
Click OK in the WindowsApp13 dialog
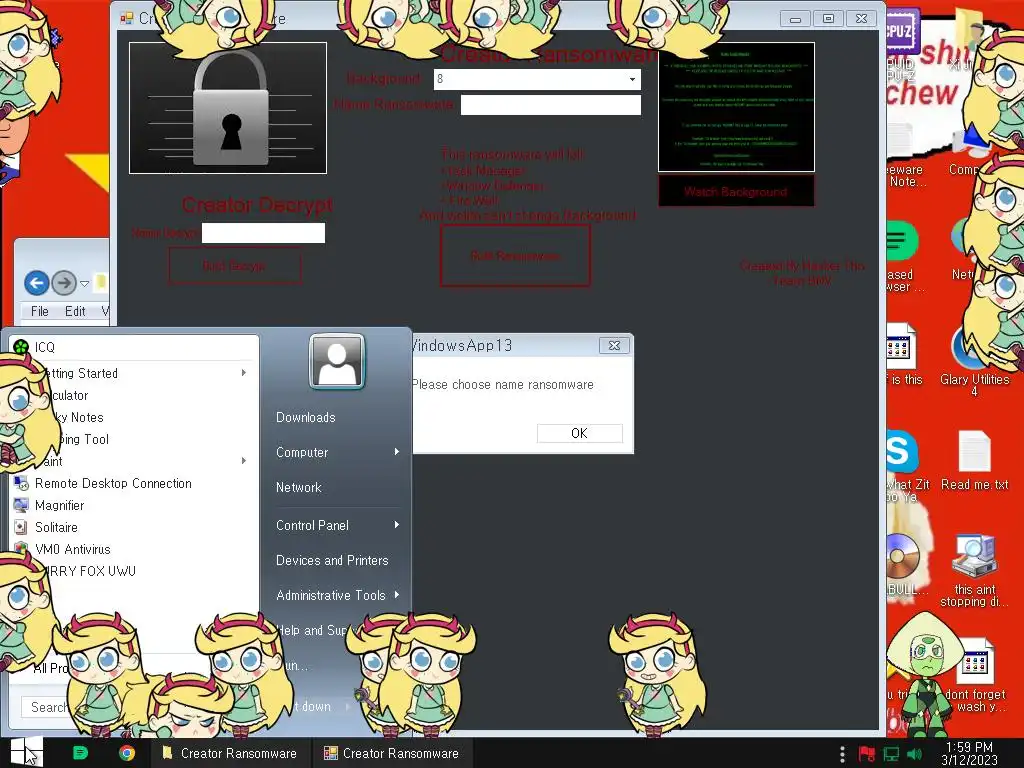point(579,433)
